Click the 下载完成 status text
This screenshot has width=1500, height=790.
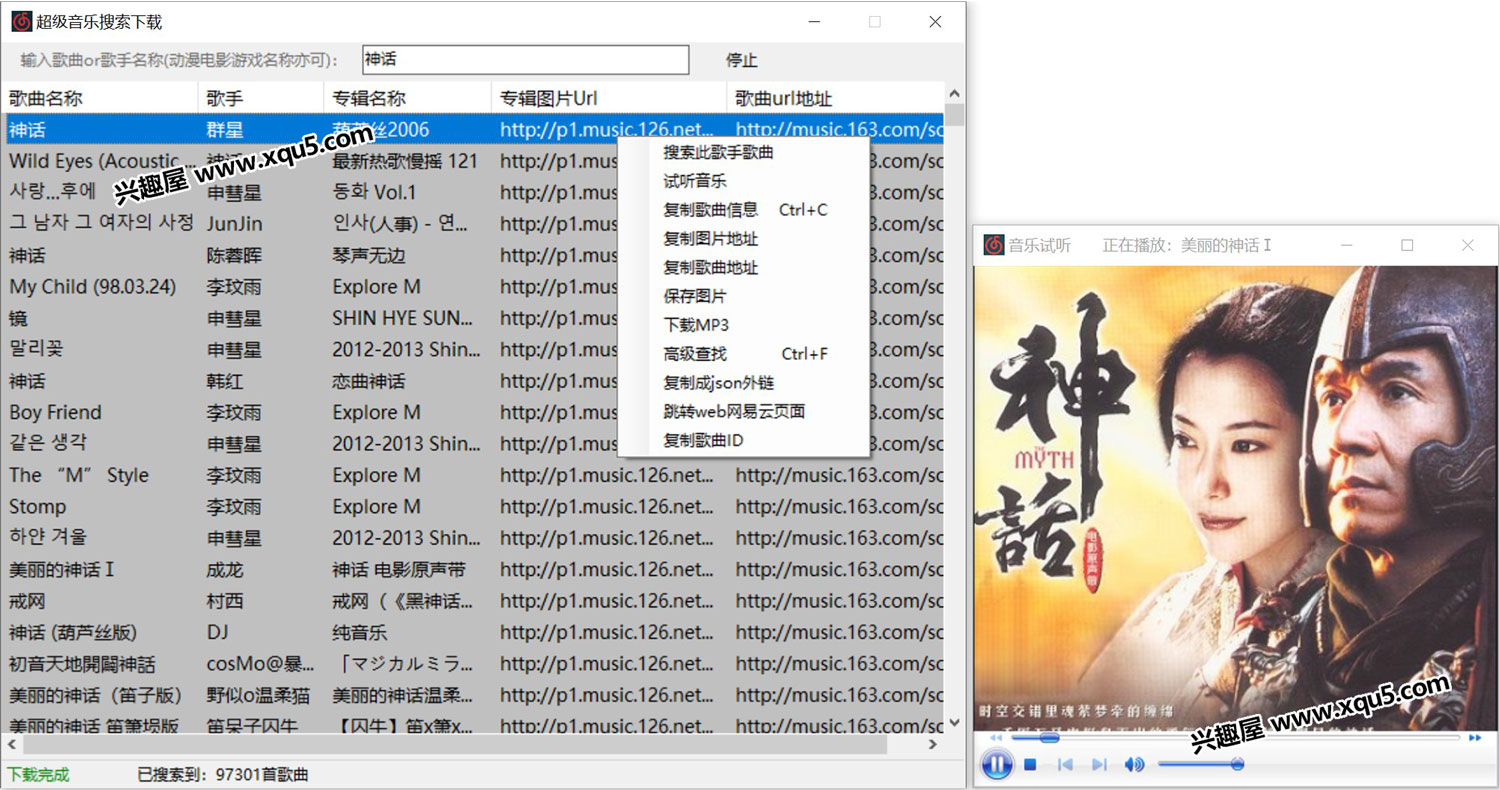38,775
